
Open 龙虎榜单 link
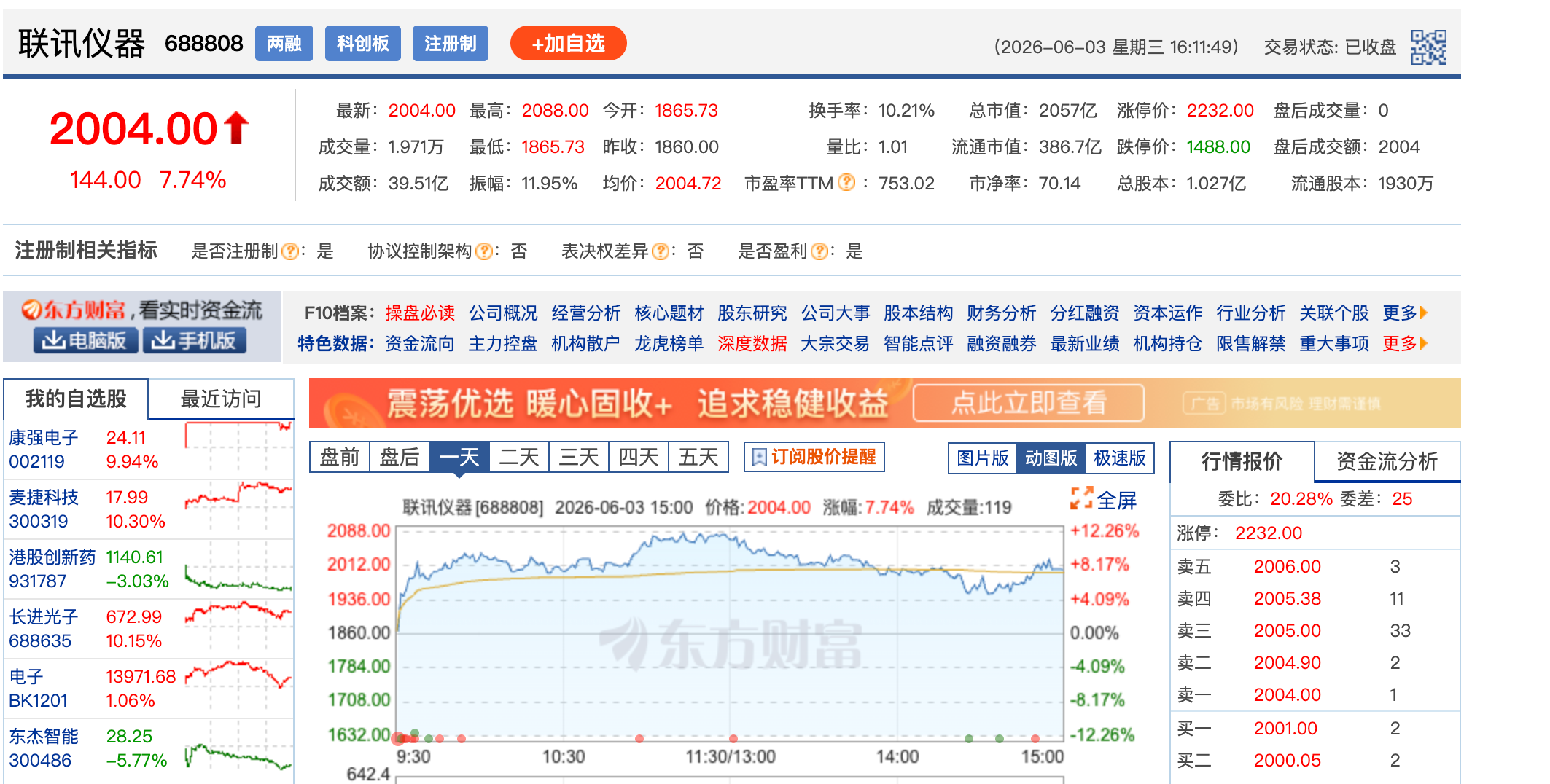(669, 343)
